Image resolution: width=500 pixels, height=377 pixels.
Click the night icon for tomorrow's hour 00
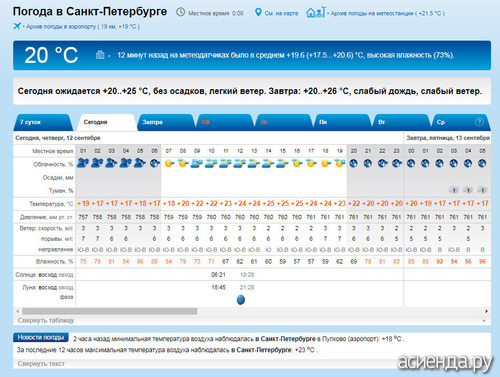411,163
